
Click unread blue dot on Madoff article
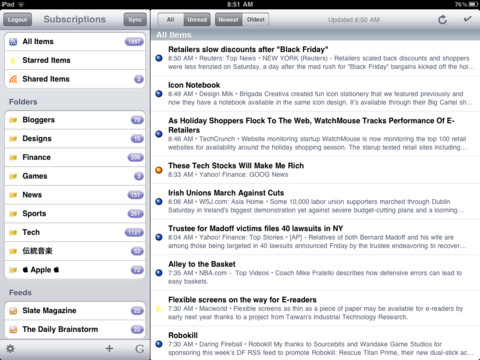[159, 237]
